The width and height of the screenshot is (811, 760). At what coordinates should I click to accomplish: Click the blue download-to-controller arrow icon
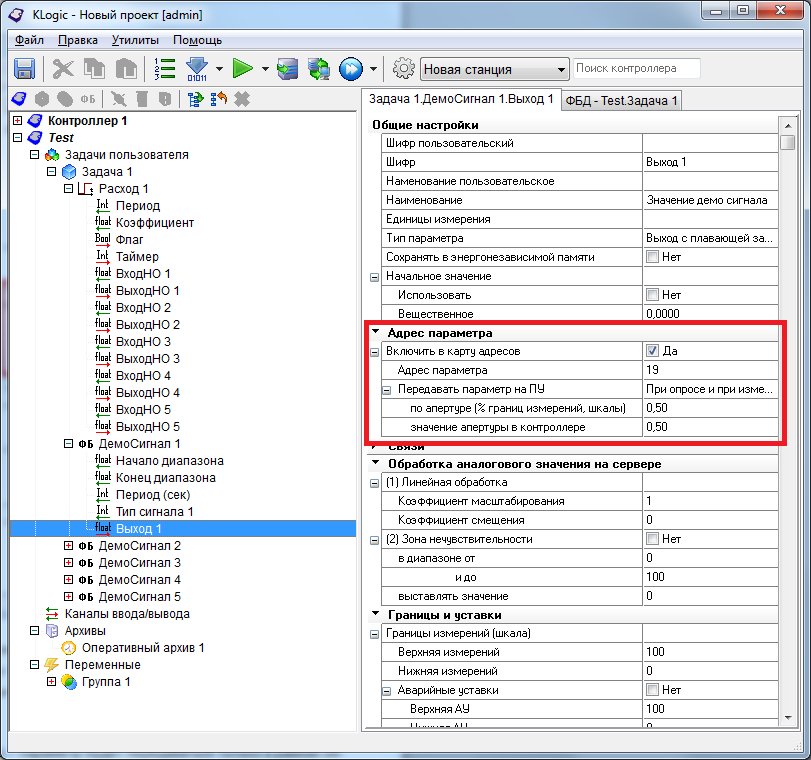coord(196,69)
